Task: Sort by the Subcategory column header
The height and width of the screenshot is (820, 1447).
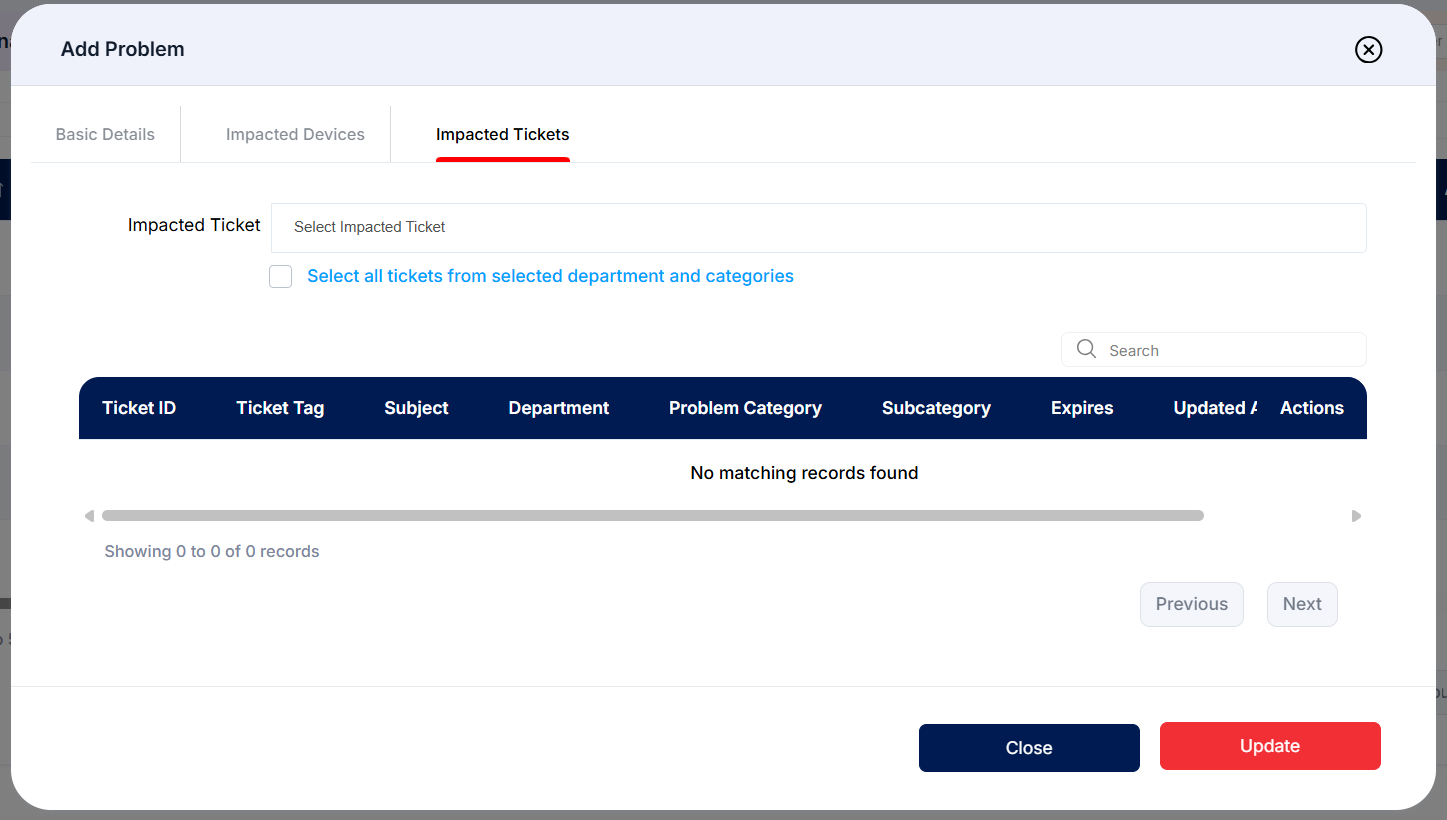Action: click(x=936, y=408)
